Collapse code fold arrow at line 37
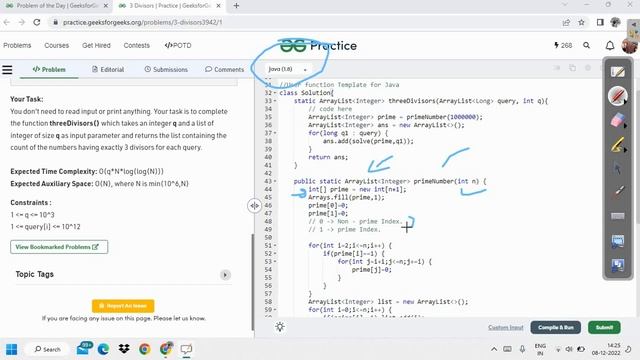Screen dimensions: 640x360 tap(275, 133)
